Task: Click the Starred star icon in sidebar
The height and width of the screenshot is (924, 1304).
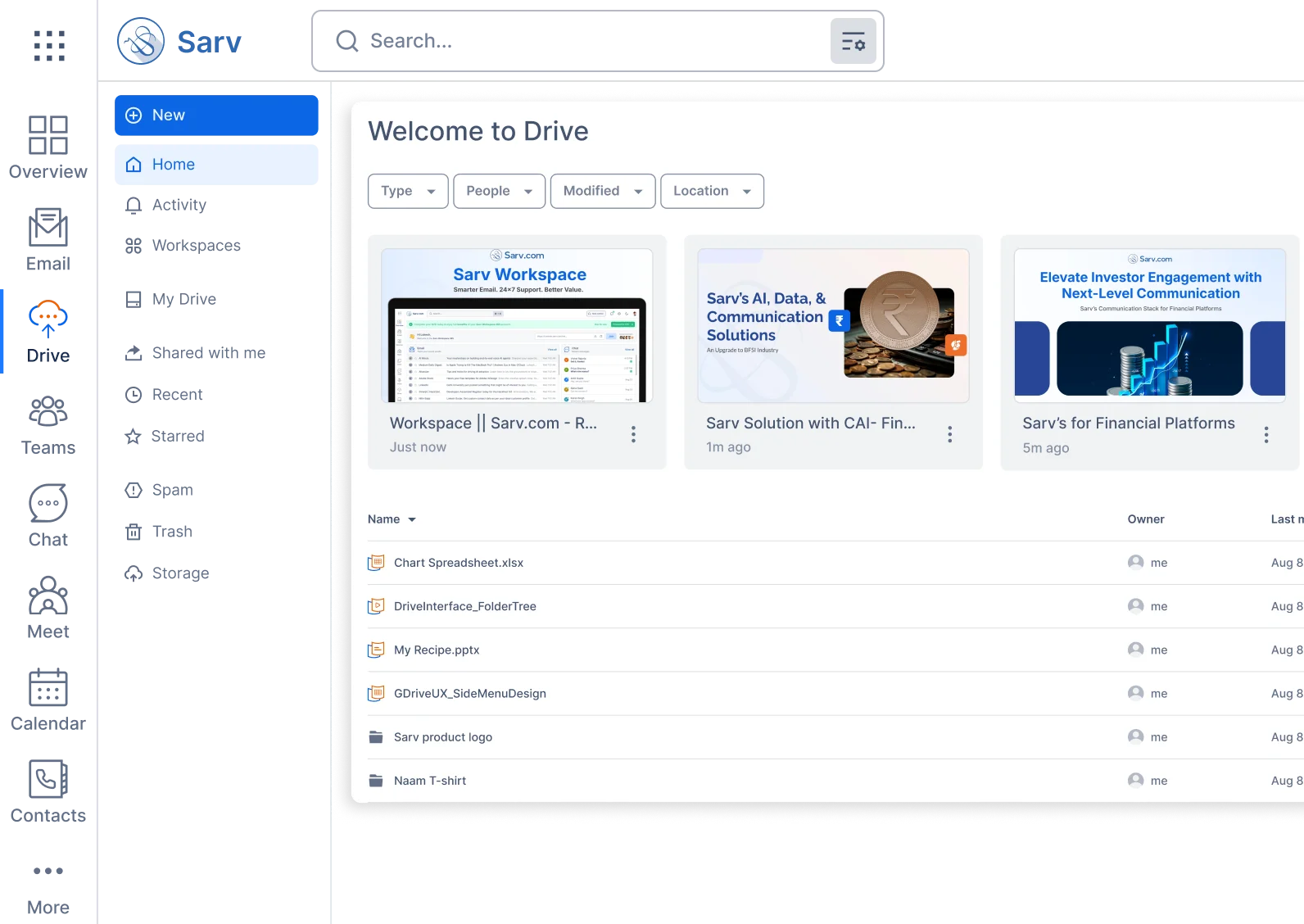Action: point(133,437)
